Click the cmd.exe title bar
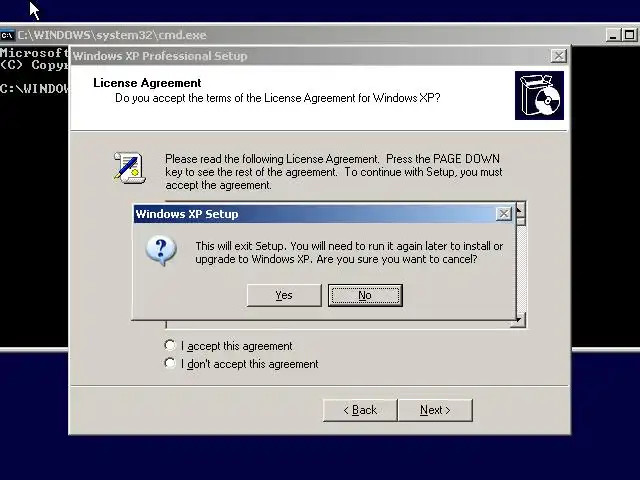 302,35
